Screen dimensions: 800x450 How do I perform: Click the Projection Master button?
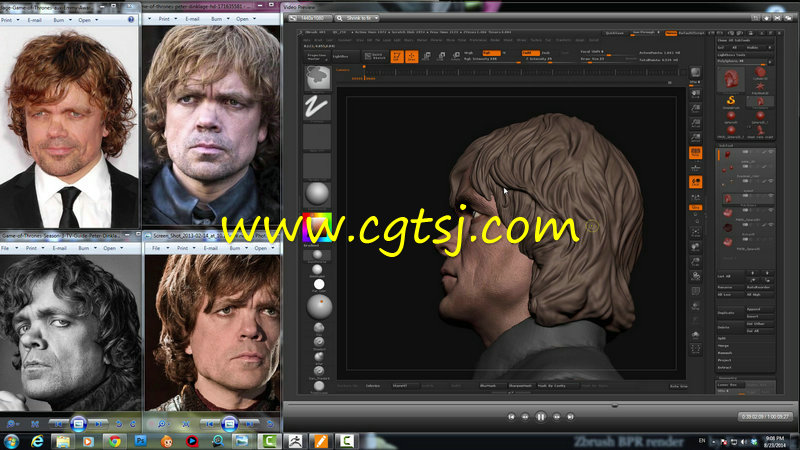point(317,56)
